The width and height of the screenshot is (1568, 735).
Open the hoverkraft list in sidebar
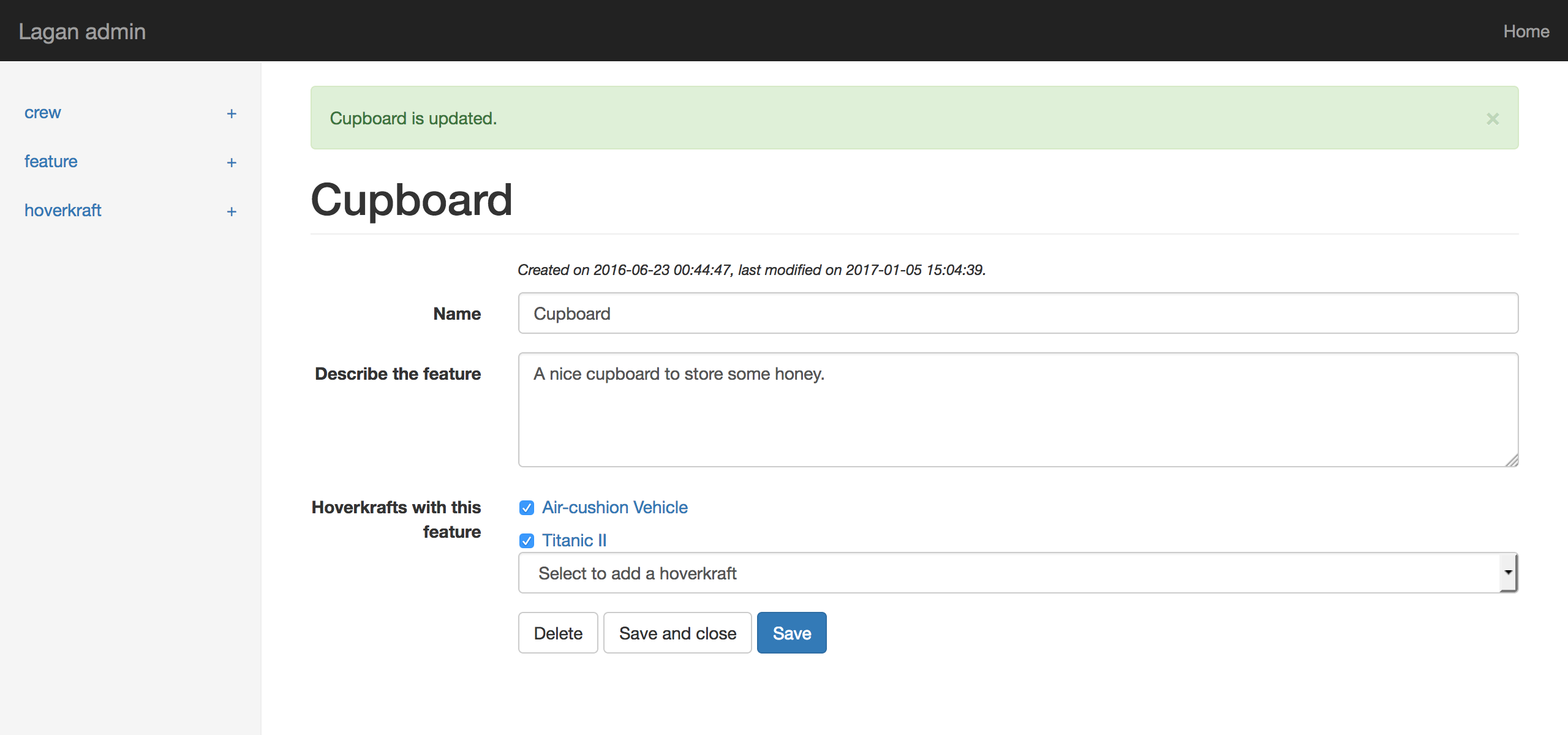62,211
